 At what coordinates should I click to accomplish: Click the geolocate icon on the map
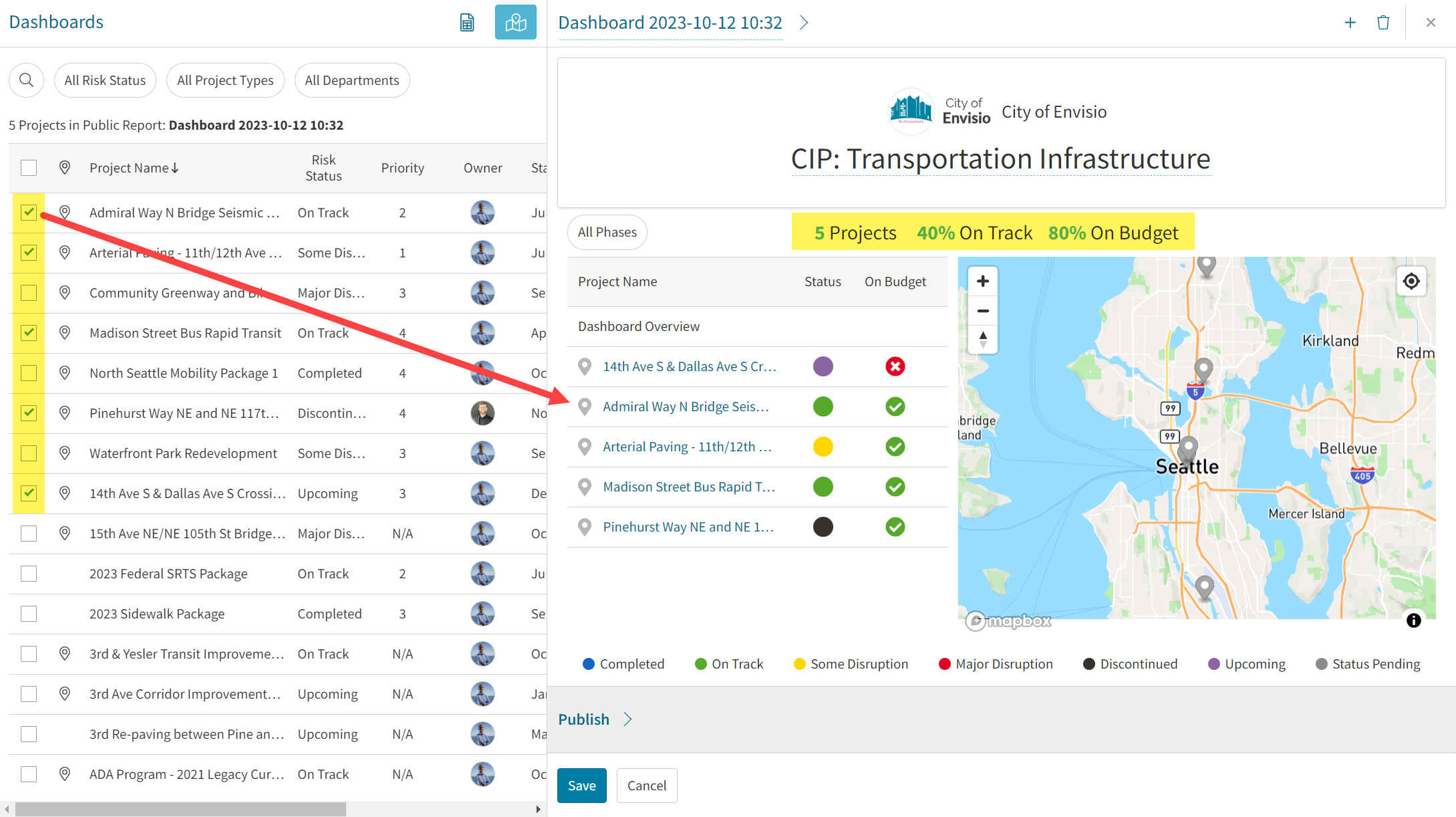click(x=1411, y=281)
